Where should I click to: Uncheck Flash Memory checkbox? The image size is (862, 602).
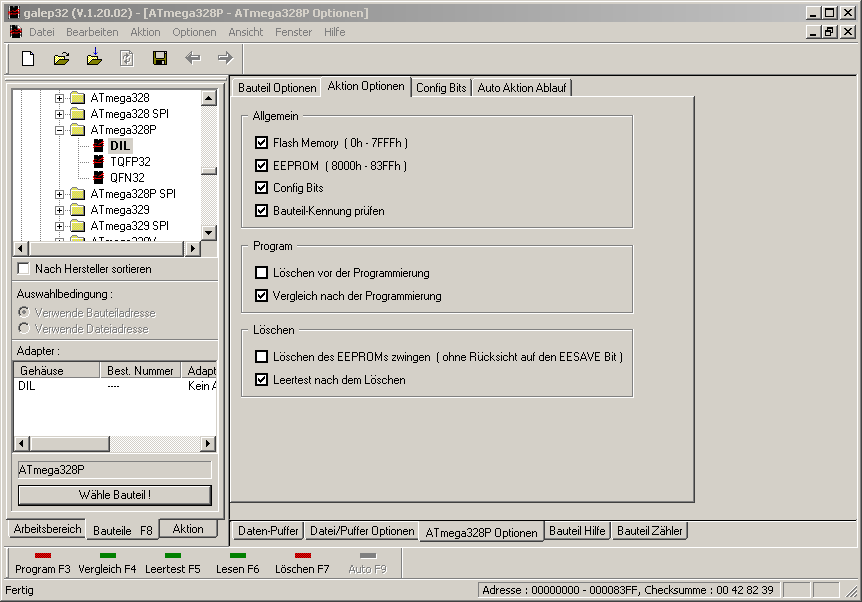tap(262, 143)
